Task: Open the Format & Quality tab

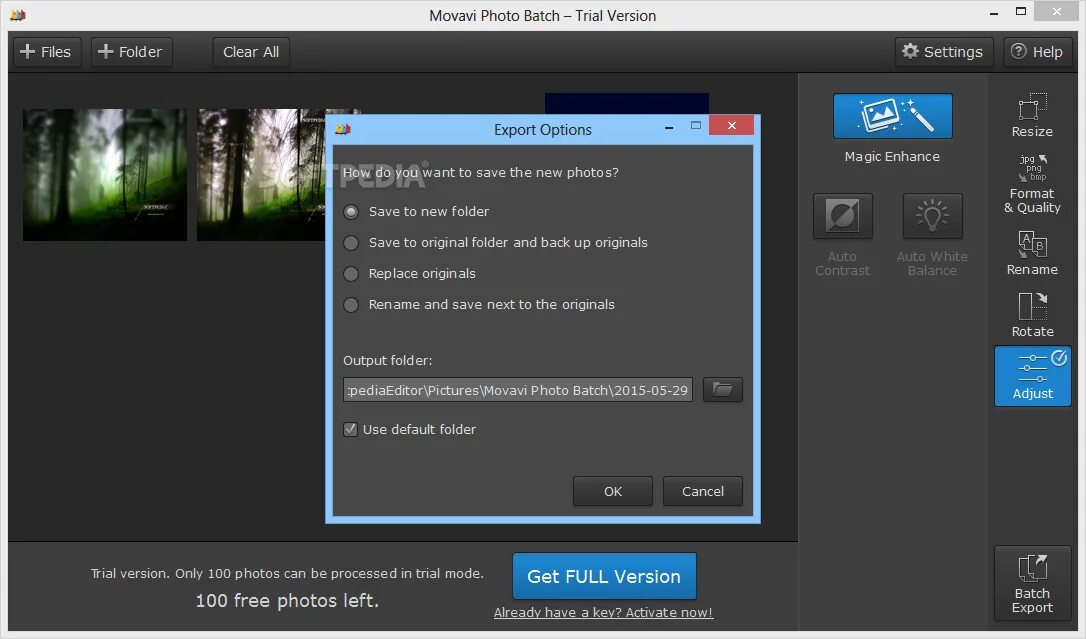Action: pos(1032,184)
